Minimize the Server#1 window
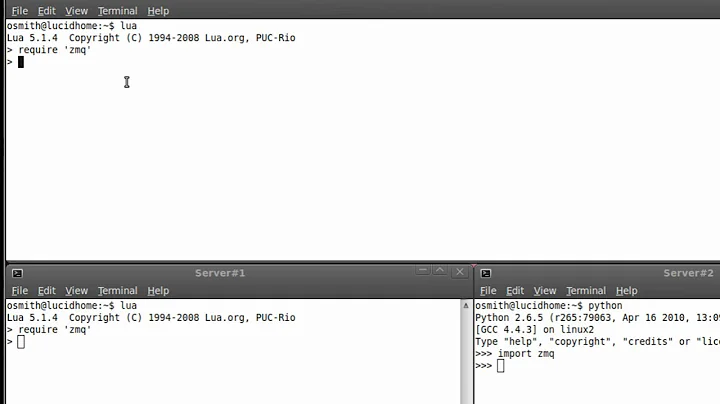Viewport: 720px width, 404px height. [x=423, y=271]
